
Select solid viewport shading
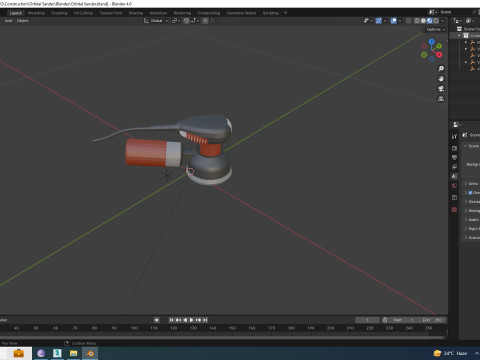coord(423,21)
